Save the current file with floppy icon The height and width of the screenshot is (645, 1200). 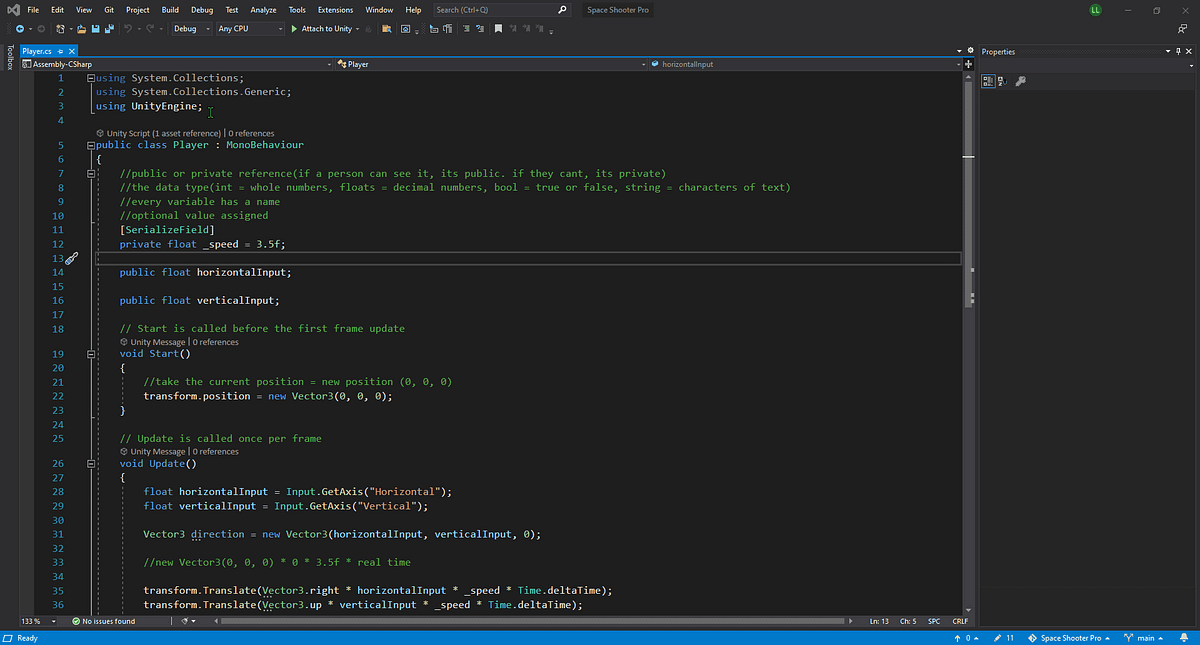coord(94,28)
